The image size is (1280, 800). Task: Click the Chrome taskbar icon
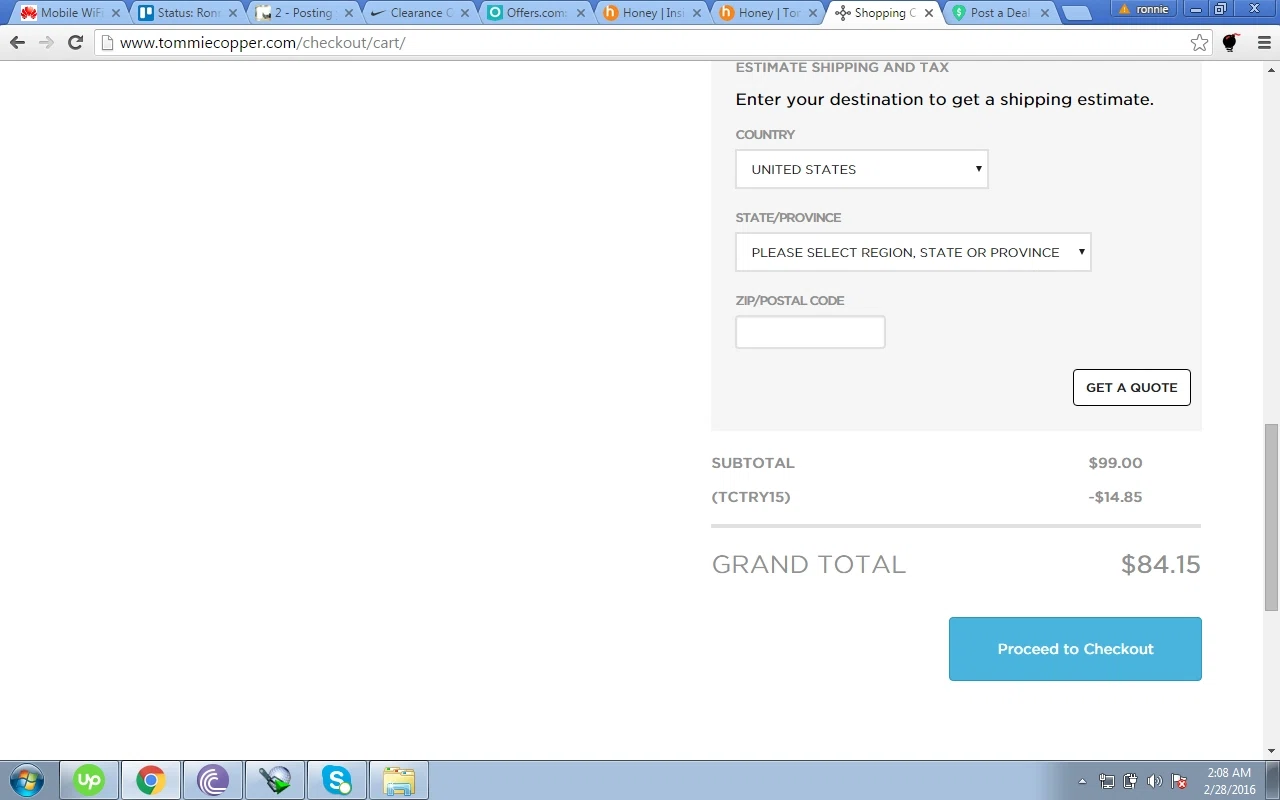click(x=151, y=780)
